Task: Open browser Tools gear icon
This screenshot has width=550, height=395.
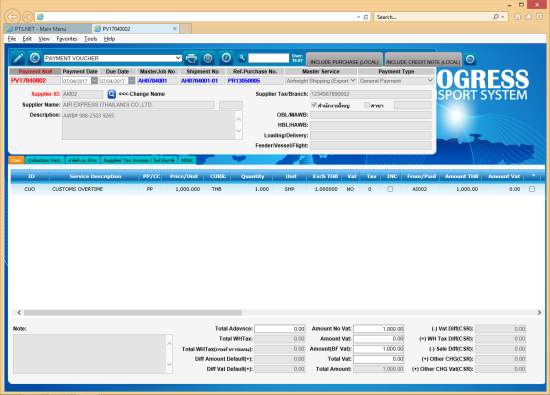Action: point(539,16)
